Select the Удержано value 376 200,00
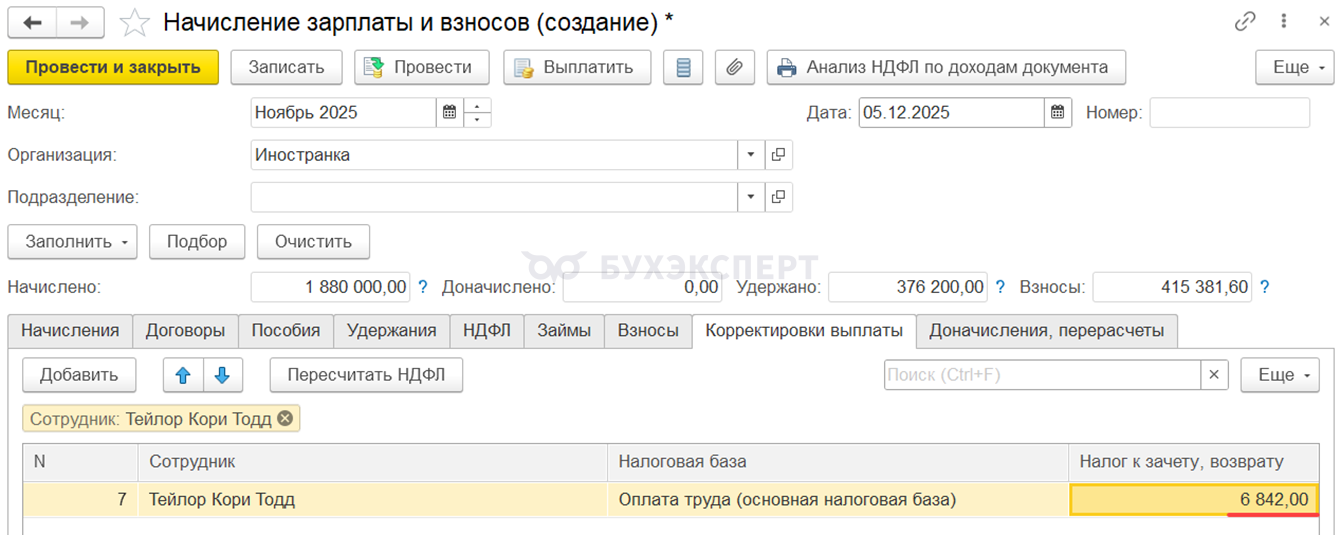The width and height of the screenshot is (1341, 535). coord(908,287)
